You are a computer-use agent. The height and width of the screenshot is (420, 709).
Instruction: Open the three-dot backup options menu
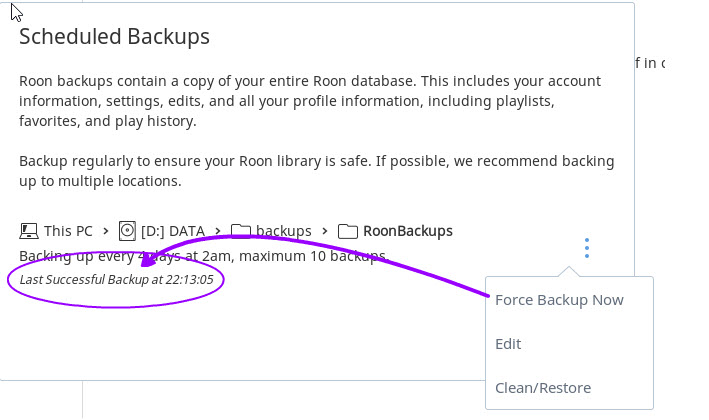(586, 248)
